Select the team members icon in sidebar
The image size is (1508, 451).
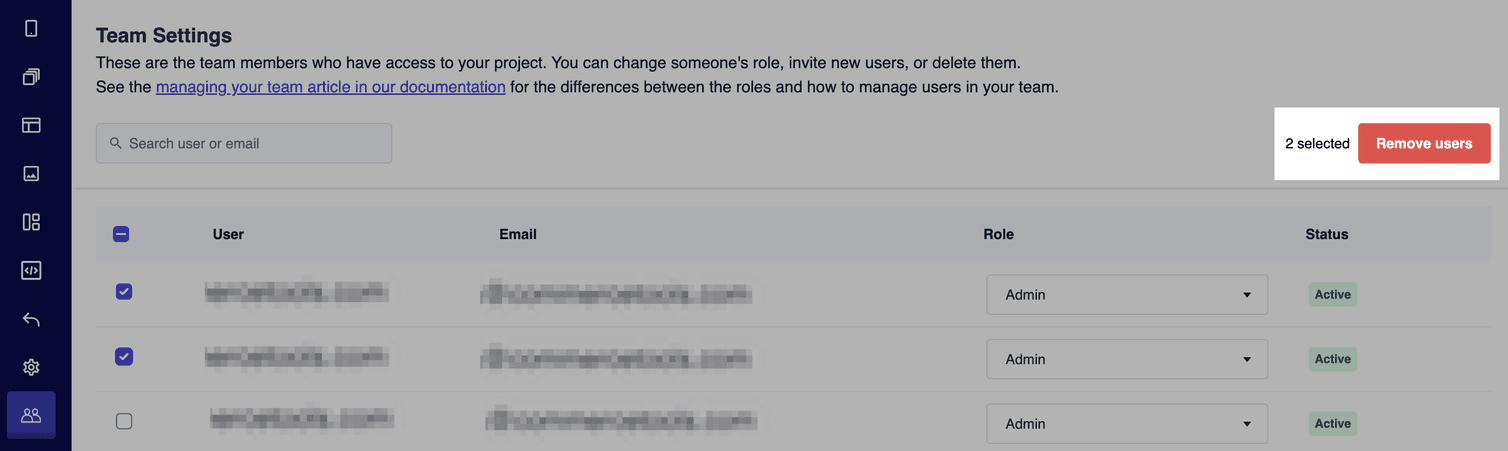(31, 415)
